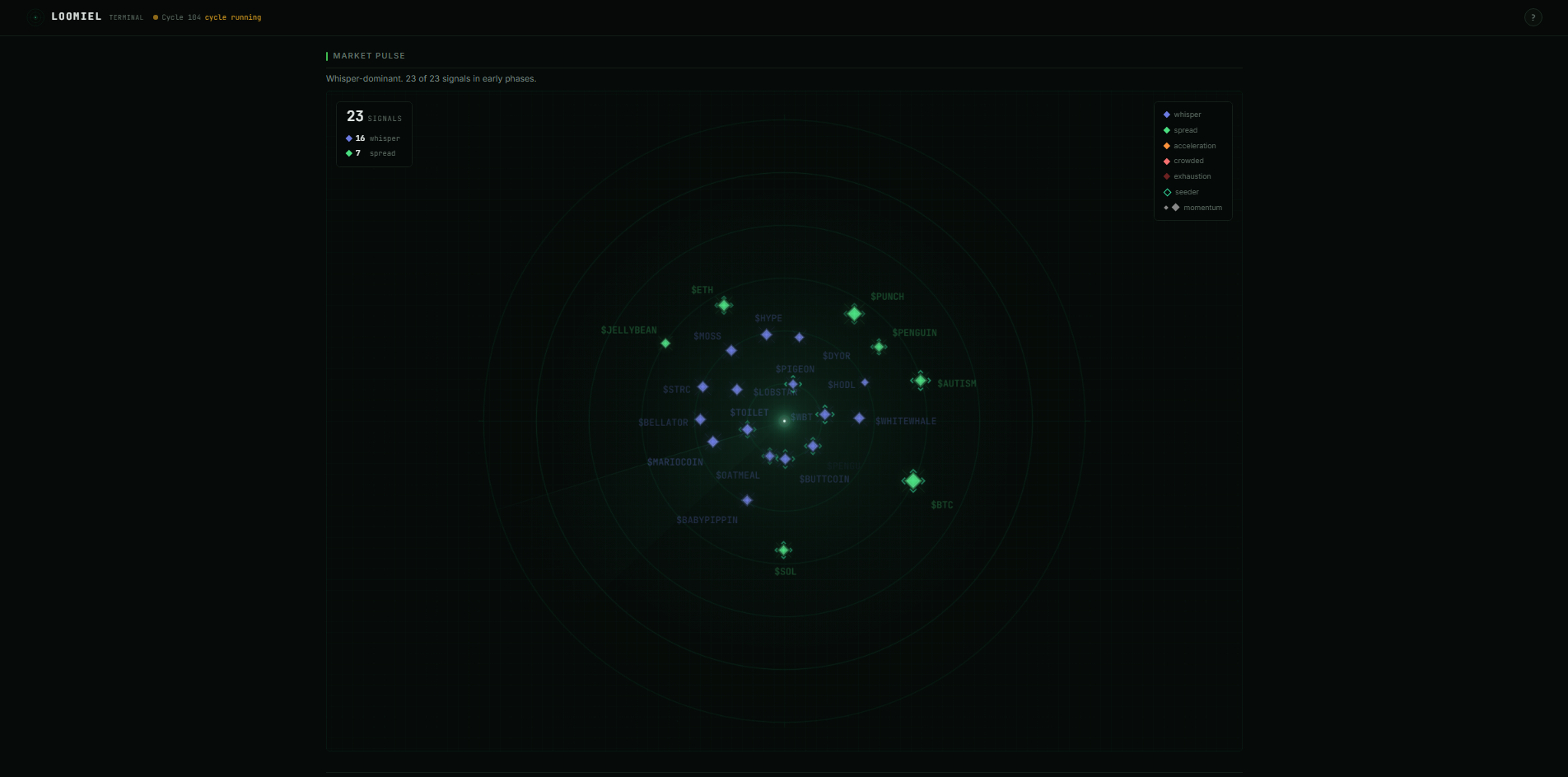Toggle the spread legend entry

click(1182, 130)
